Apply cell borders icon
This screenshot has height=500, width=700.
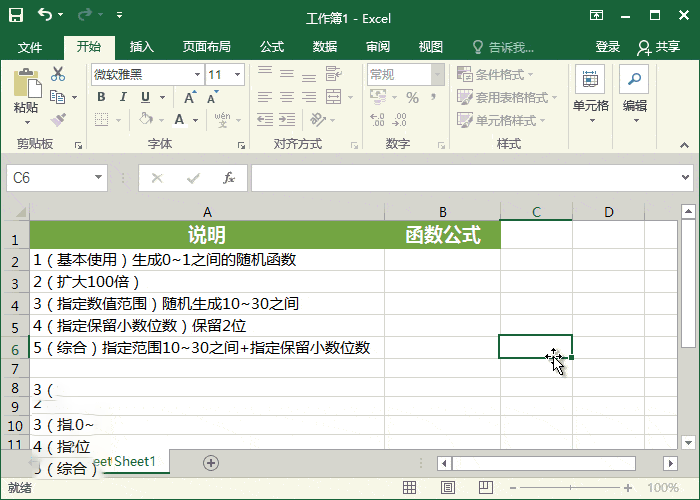(x=101, y=120)
